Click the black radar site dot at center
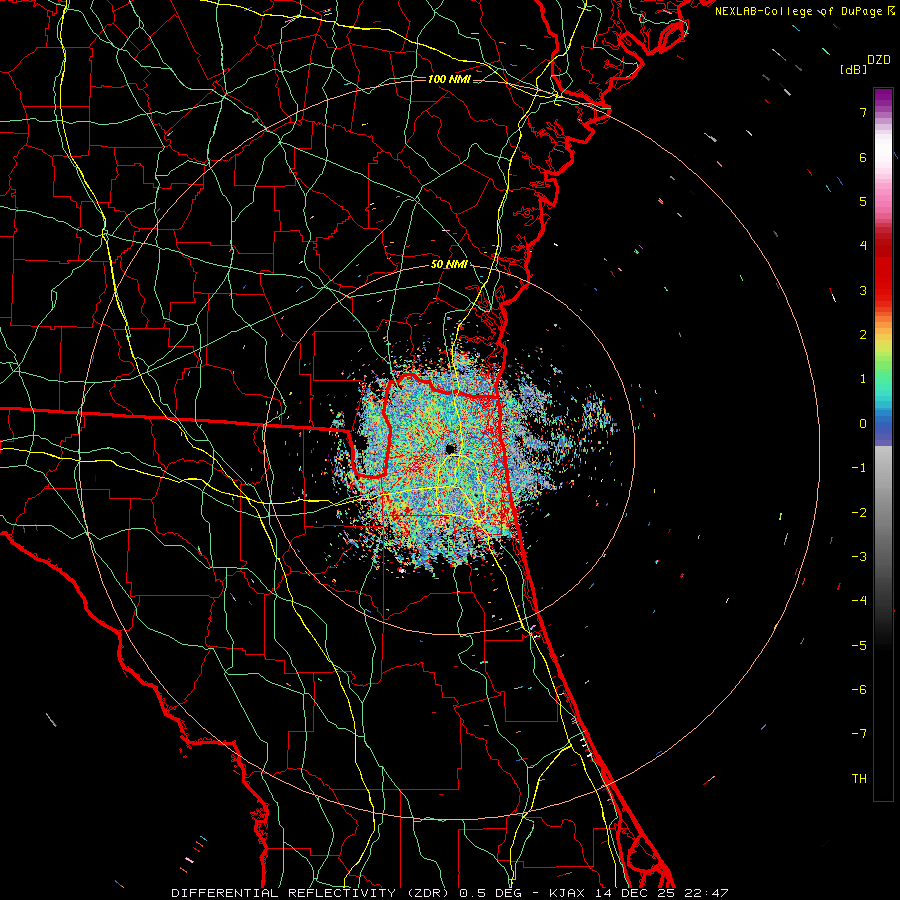The image size is (900, 900). tap(451, 448)
